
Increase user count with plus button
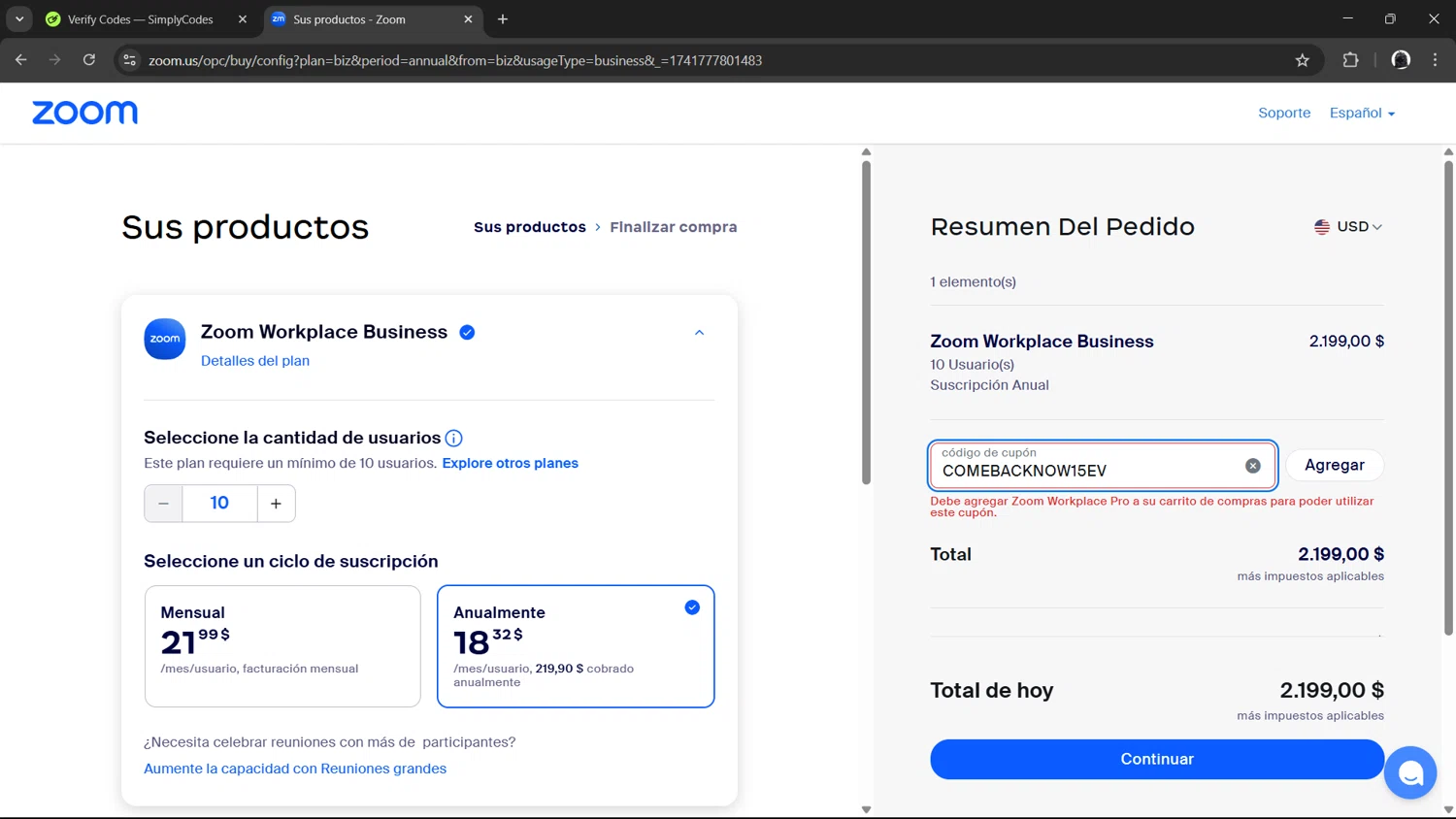[x=277, y=504]
